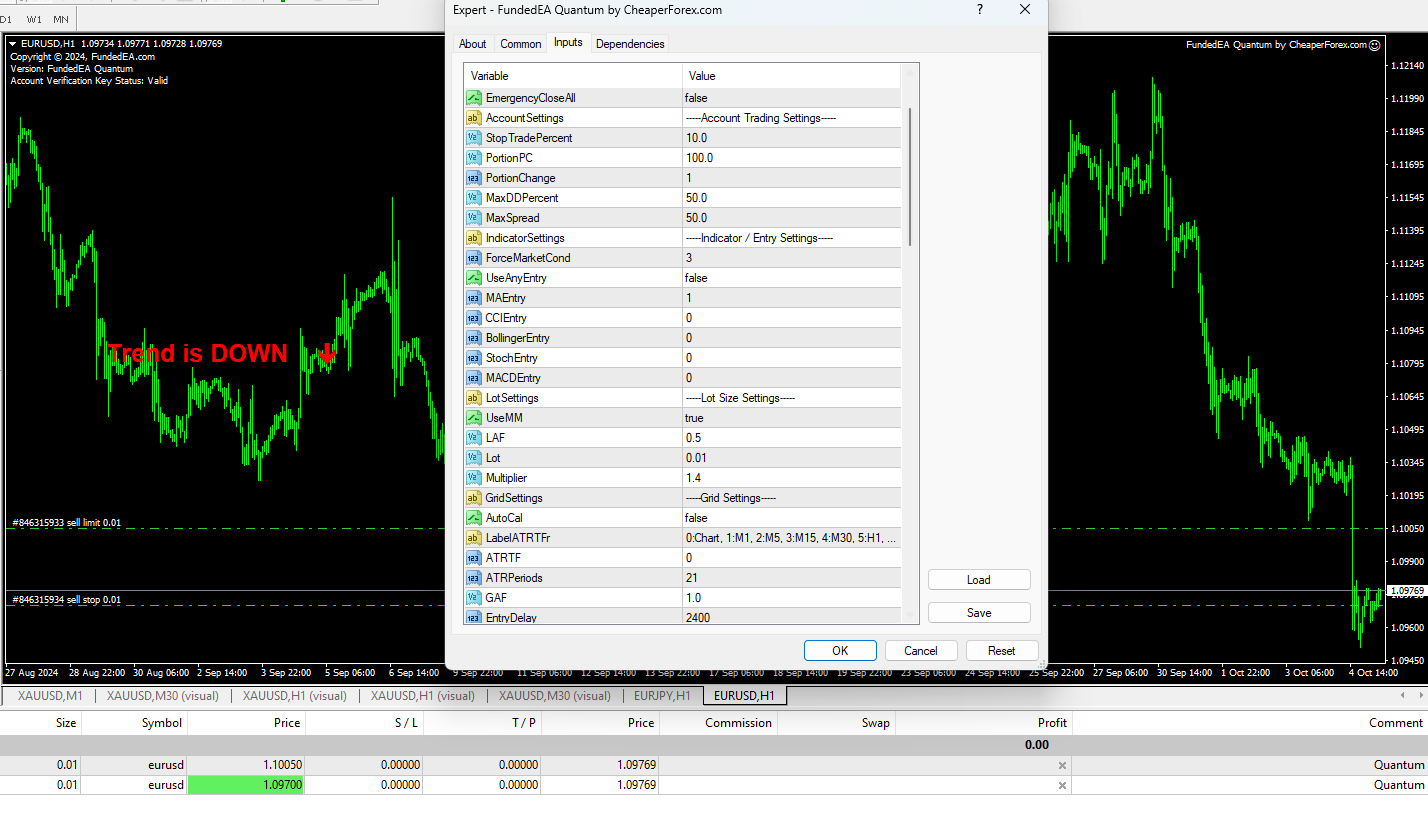Select the W1 timeframe button
This screenshot has width=1428, height=829.
pos(34,19)
